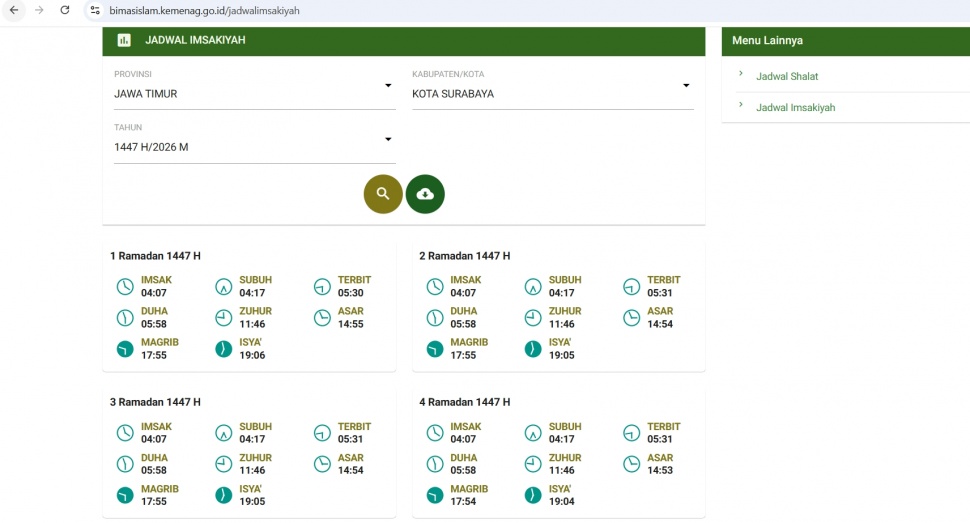Go back using browser back arrow
This screenshot has height=523, width=970.
tap(14, 10)
